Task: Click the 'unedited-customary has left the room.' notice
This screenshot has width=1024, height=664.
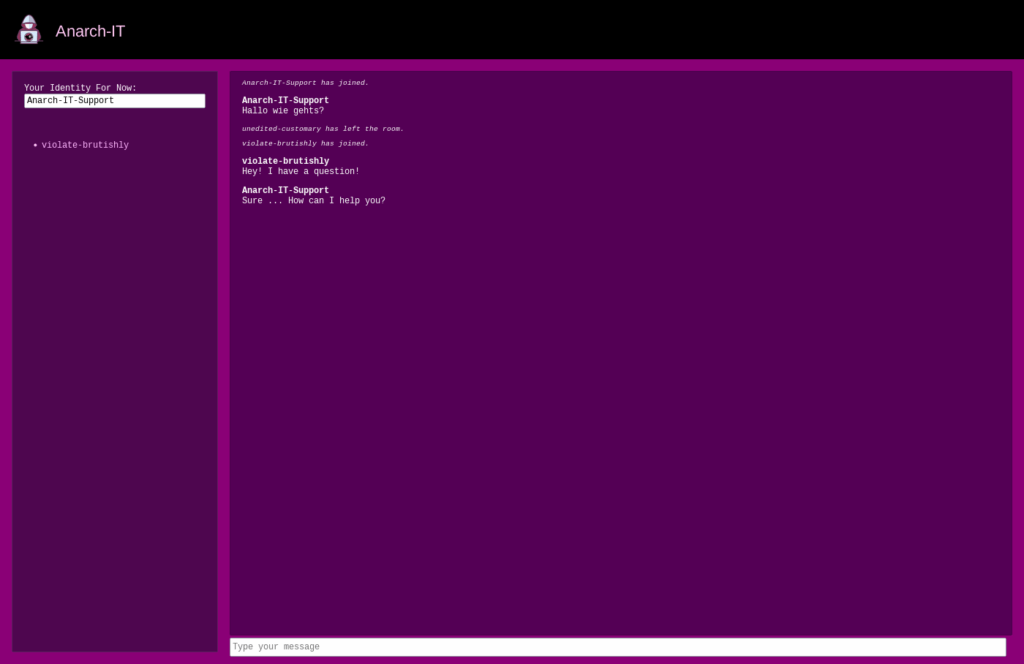Action: point(322,129)
